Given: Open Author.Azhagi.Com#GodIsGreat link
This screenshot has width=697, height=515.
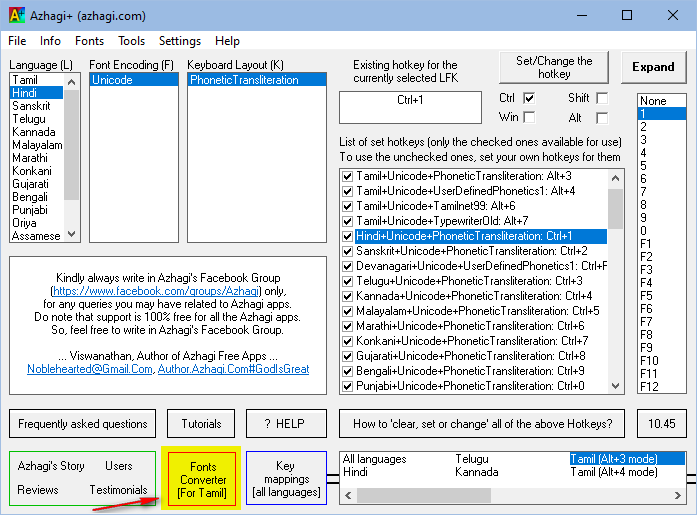Looking at the screenshot, I should click(x=233, y=369).
